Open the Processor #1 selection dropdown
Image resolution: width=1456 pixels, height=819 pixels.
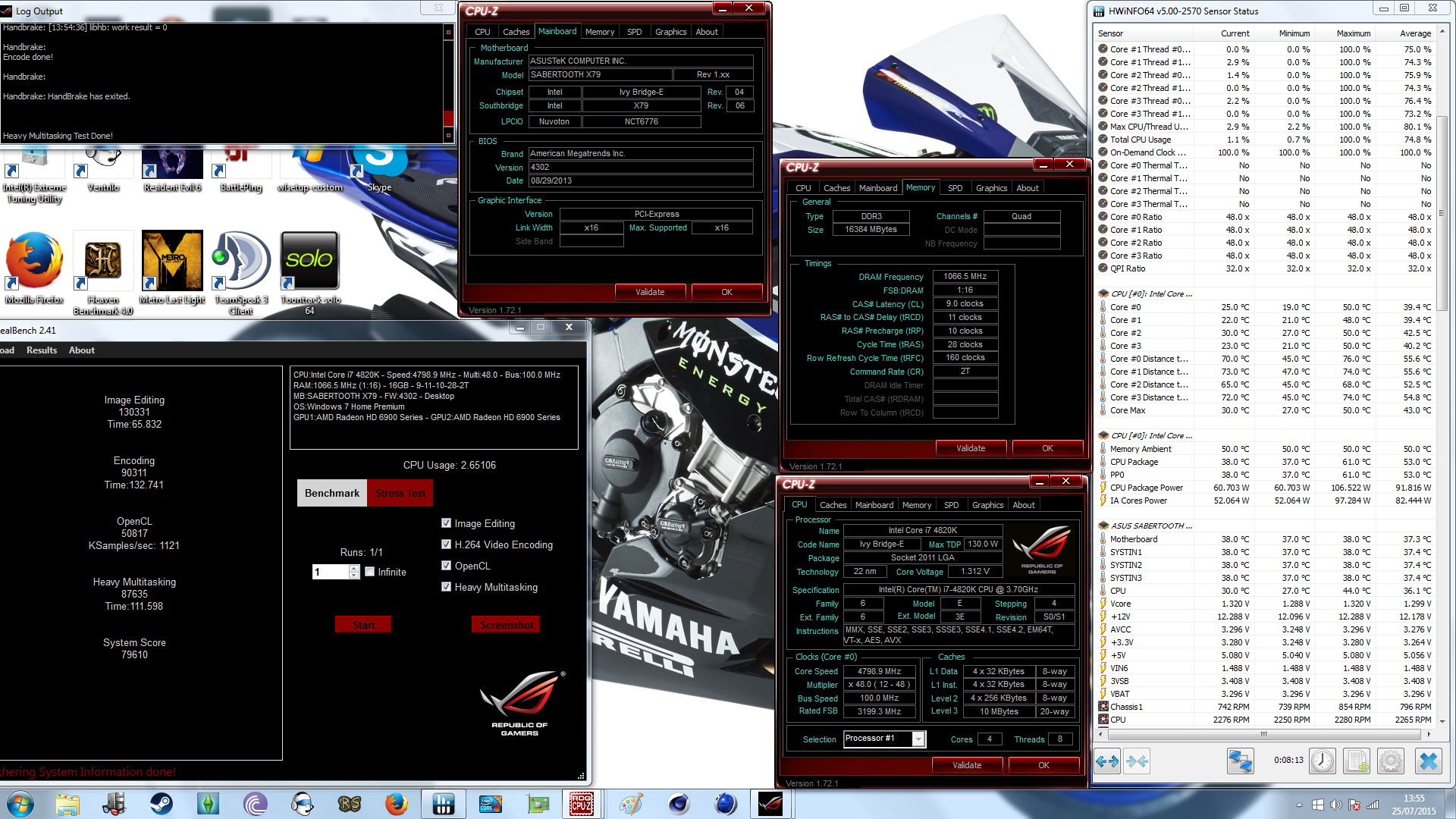point(918,739)
